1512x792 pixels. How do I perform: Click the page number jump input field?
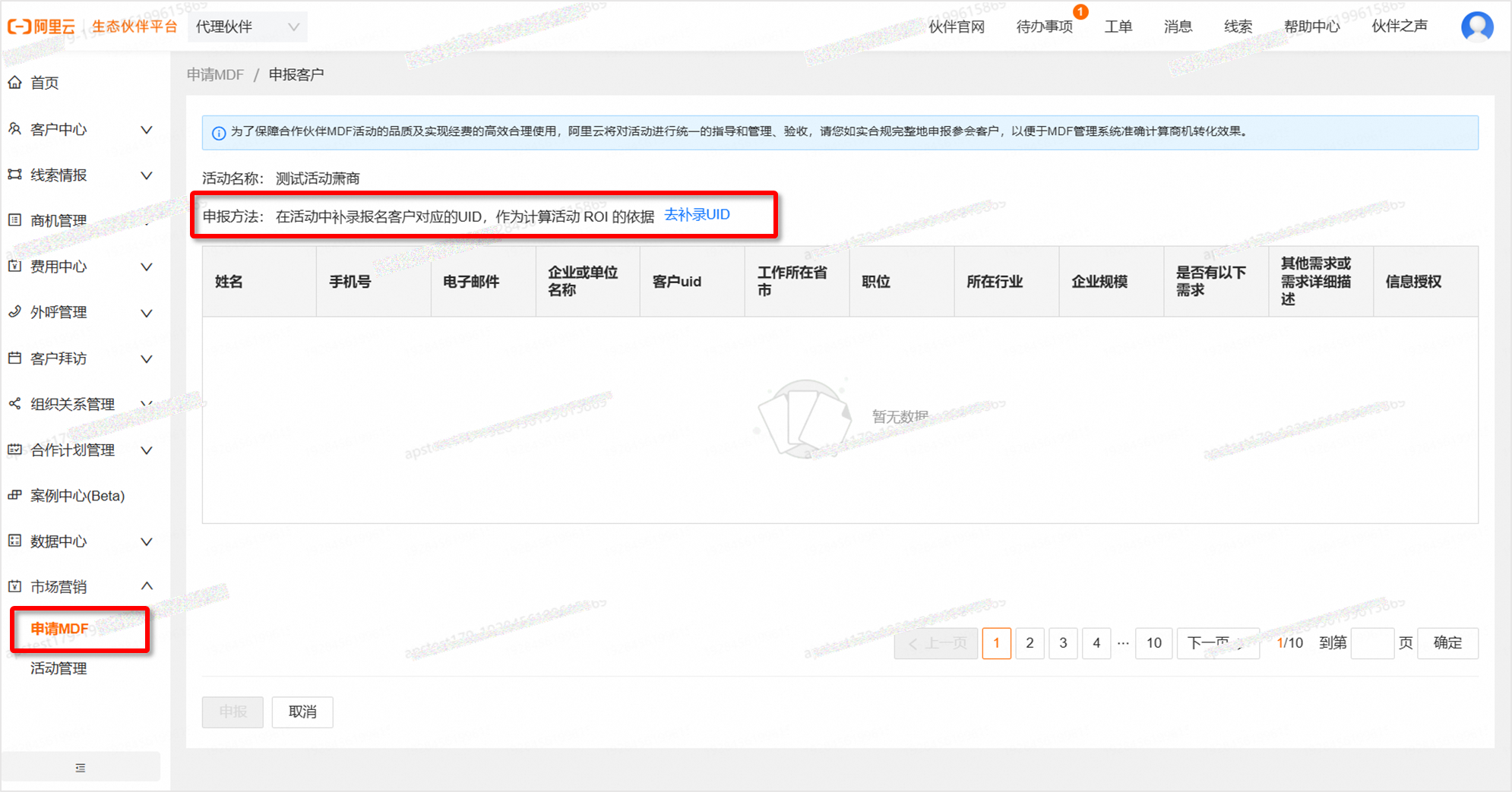coord(1371,643)
